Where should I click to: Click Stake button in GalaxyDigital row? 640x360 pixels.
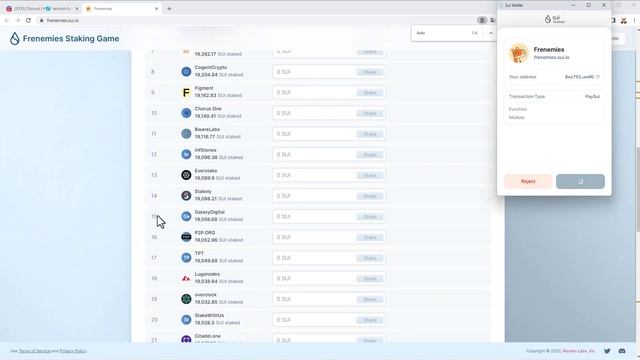pyautogui.click(x=370, y=217)
